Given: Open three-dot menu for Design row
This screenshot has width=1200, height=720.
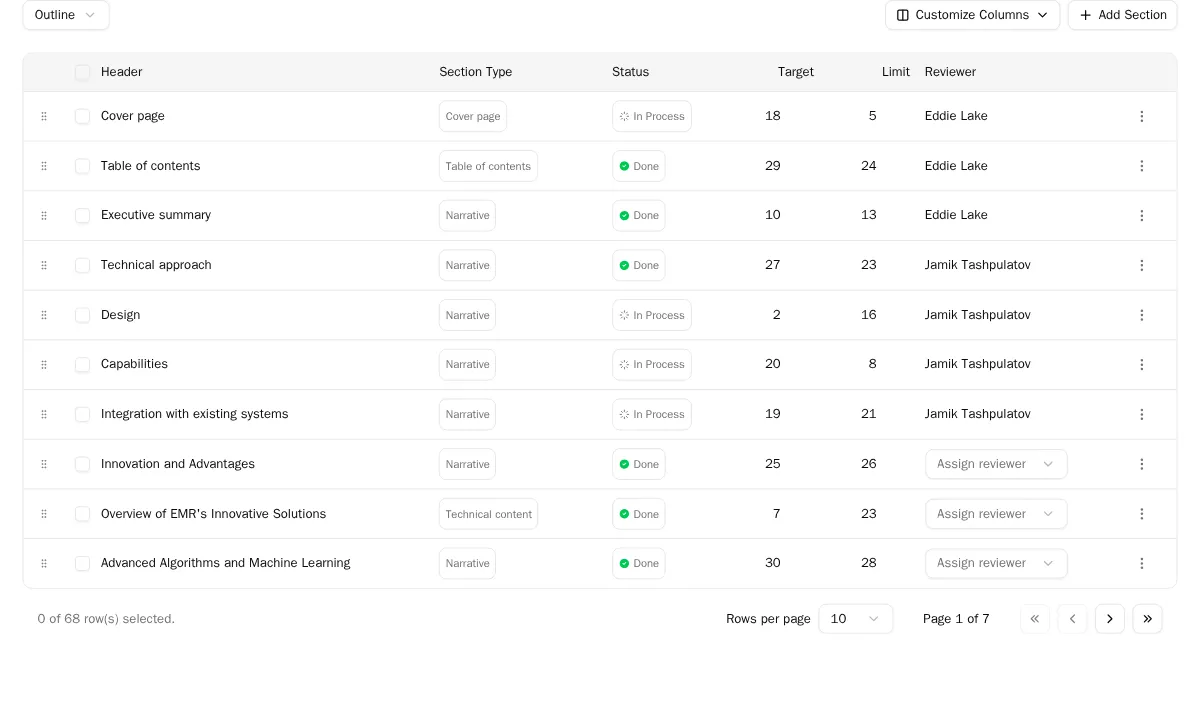Looking at the screenshot, I should click(x=1141, y=316).
